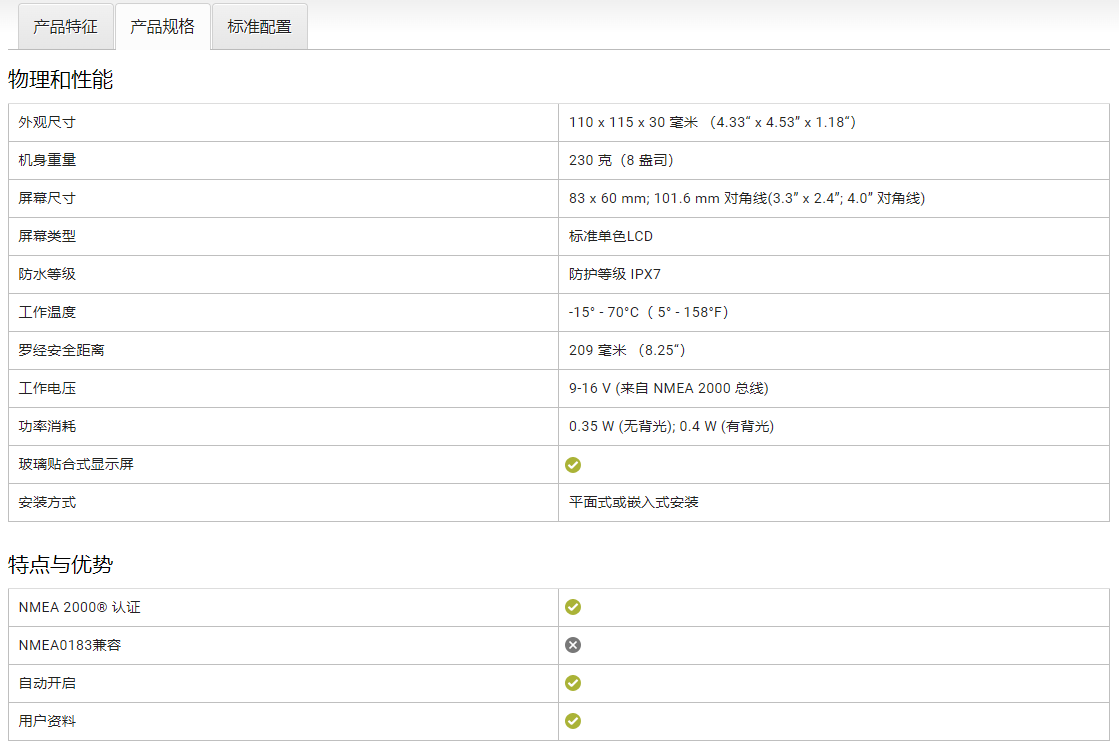Click the green check icon for 玻璃贴合式显示屏

pos(573,465)
